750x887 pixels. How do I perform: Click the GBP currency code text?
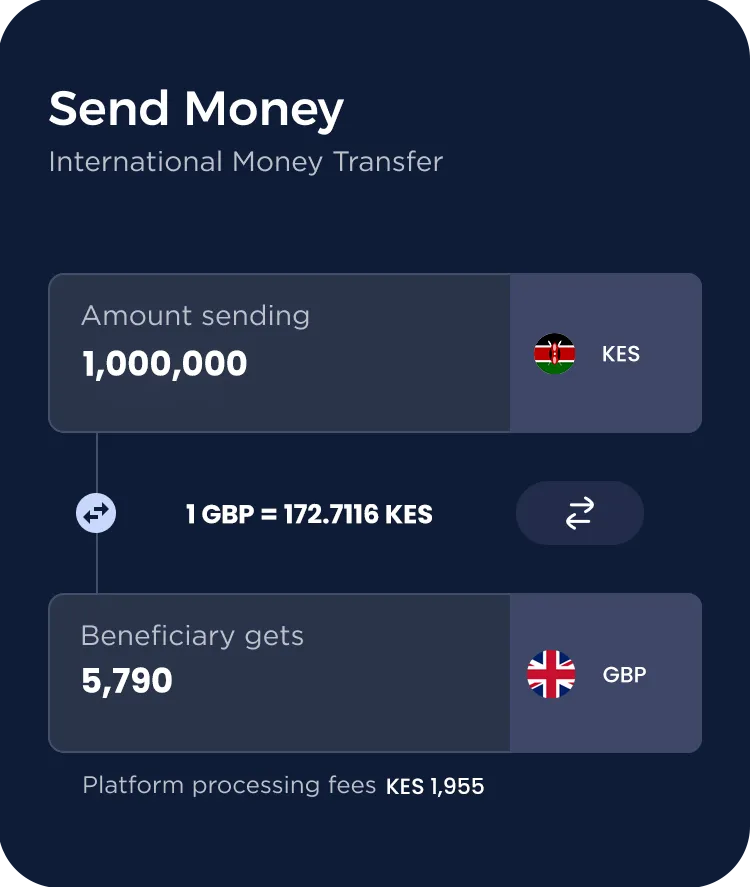(x=624, y=674)
